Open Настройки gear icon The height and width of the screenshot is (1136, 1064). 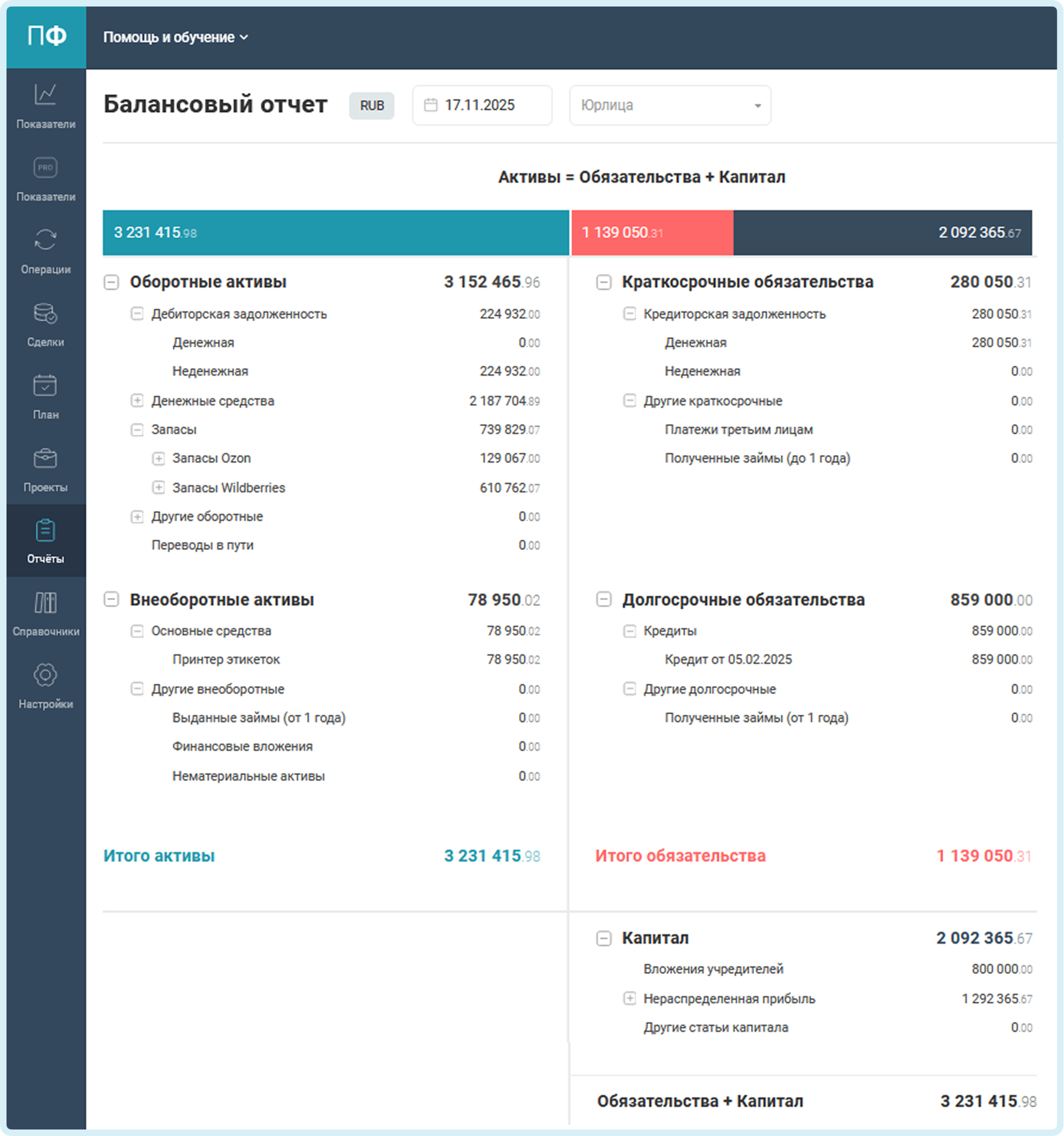click(46, 676)
